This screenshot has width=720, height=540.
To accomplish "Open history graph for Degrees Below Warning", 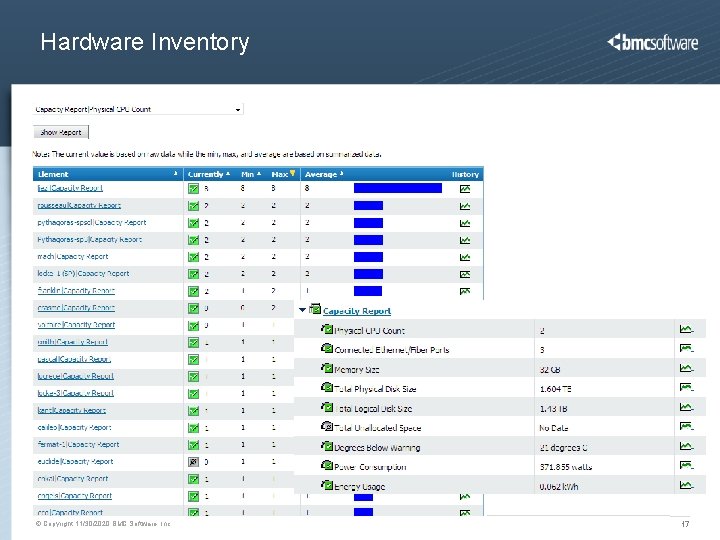I will tap(686, 446).
